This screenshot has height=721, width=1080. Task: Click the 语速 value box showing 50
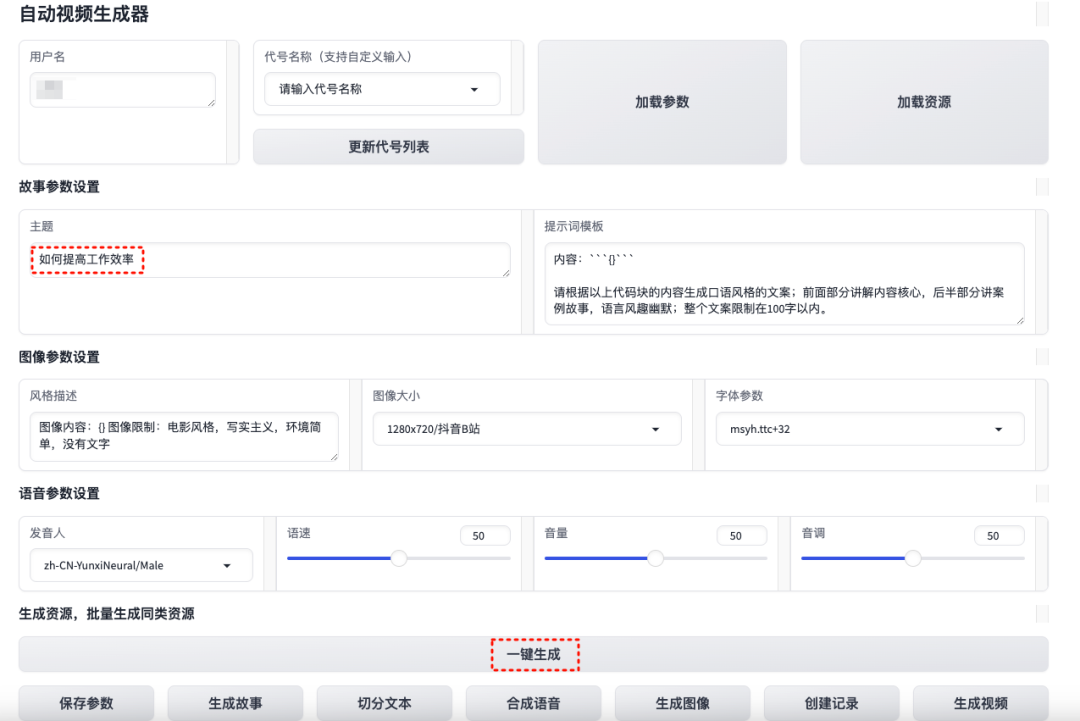coord(485,536)
